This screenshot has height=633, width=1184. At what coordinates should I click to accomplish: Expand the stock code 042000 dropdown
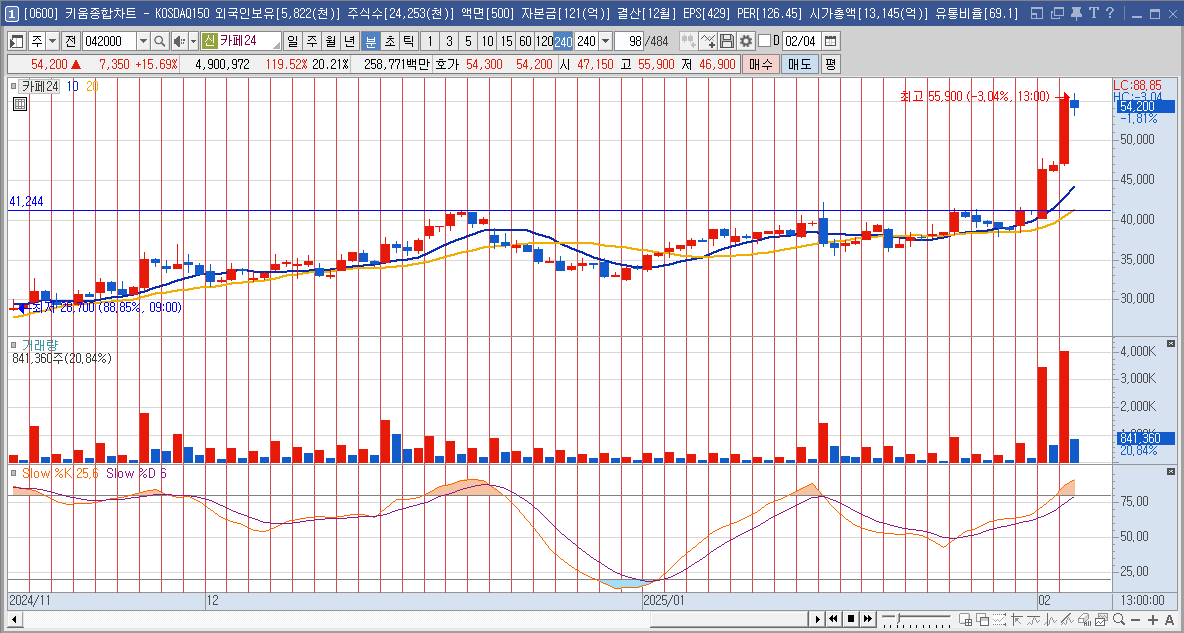(143, 42)
